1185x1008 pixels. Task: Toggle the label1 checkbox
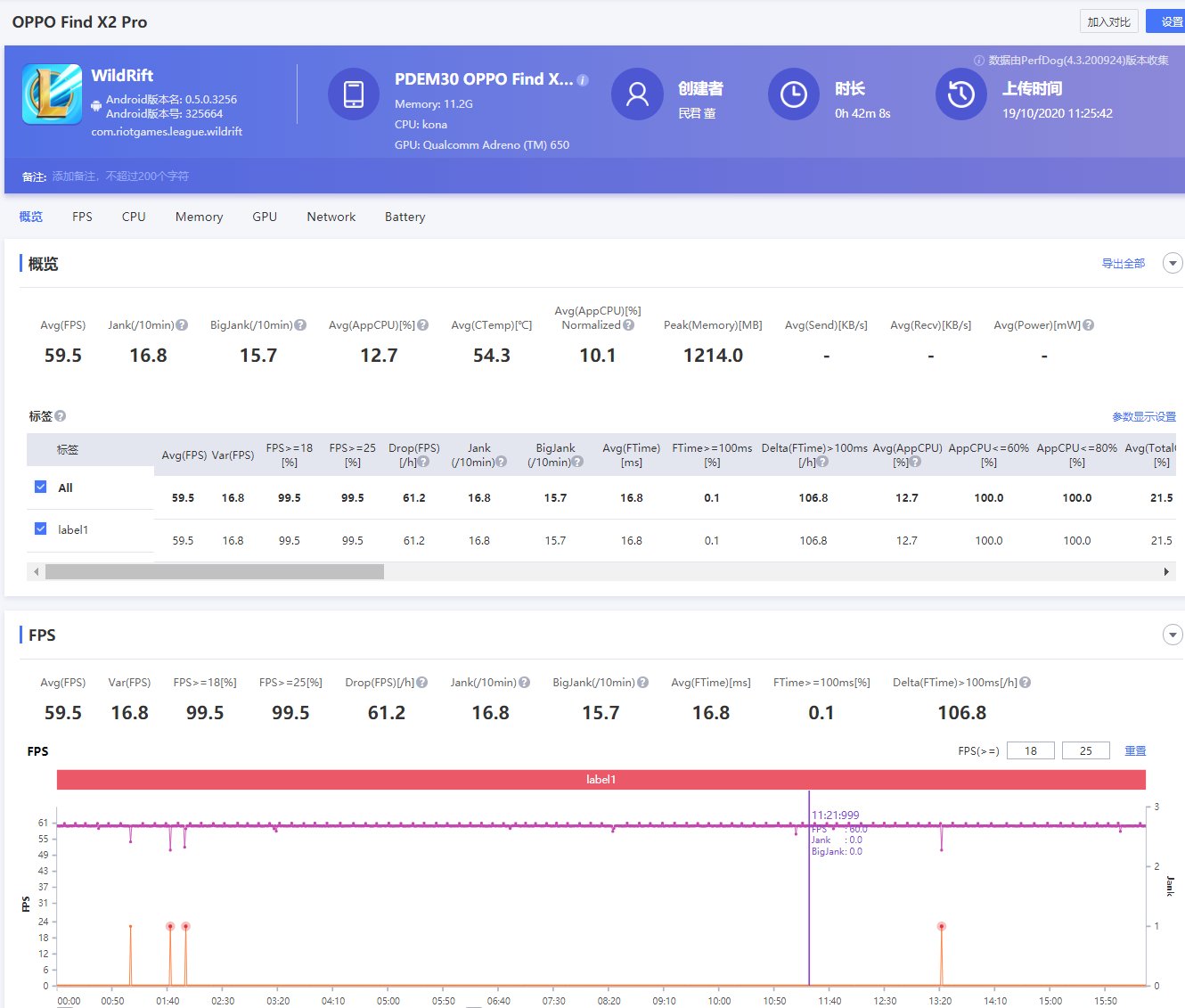point(40,529)
